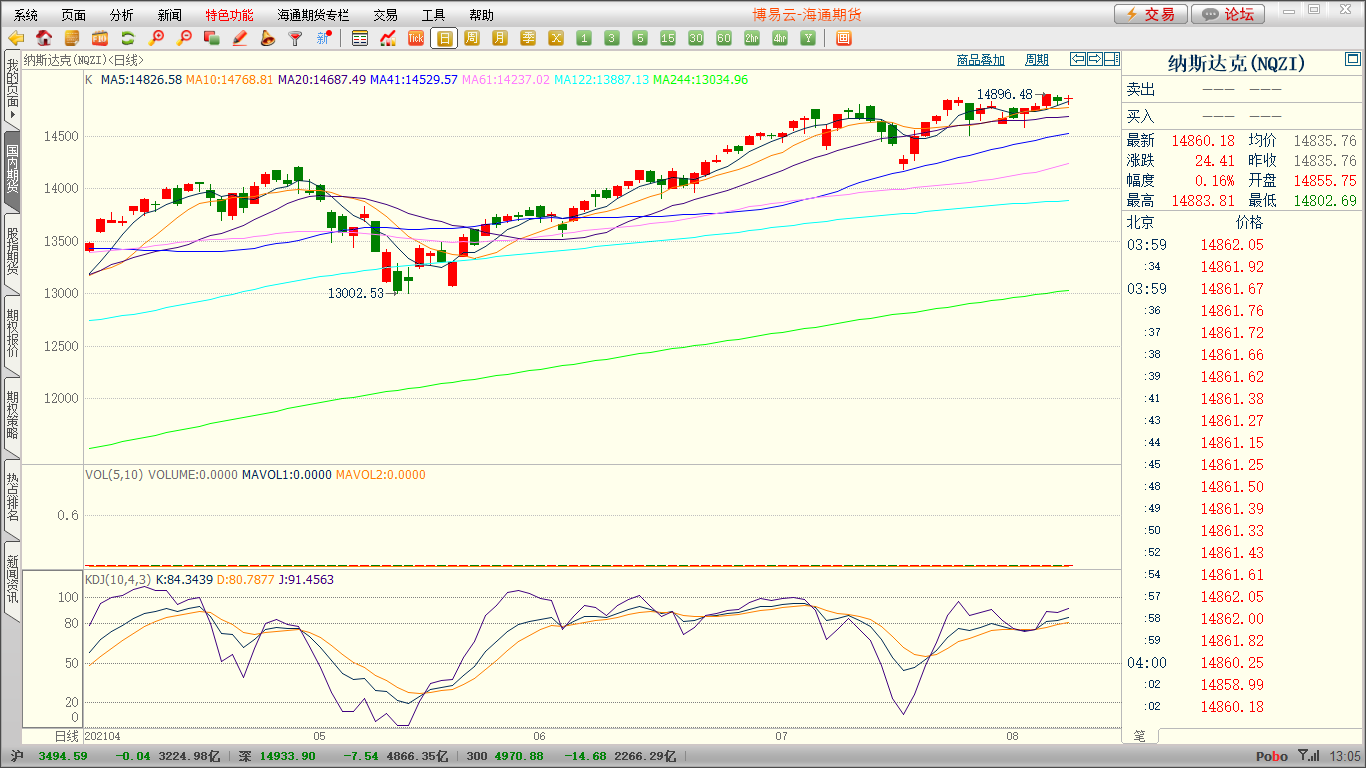This screenshot has width=1366, height=768.
Task: Open the 帮助 menu
Action: click(x=481, y=15)
